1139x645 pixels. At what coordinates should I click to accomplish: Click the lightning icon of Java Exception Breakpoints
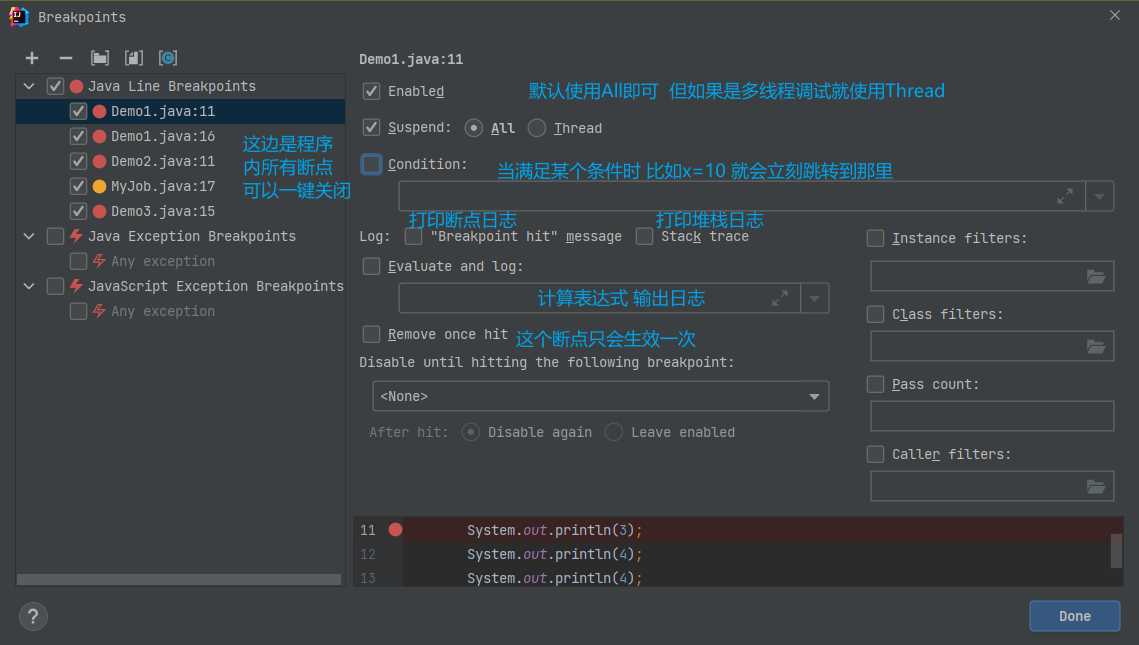(x=76, y=236)
